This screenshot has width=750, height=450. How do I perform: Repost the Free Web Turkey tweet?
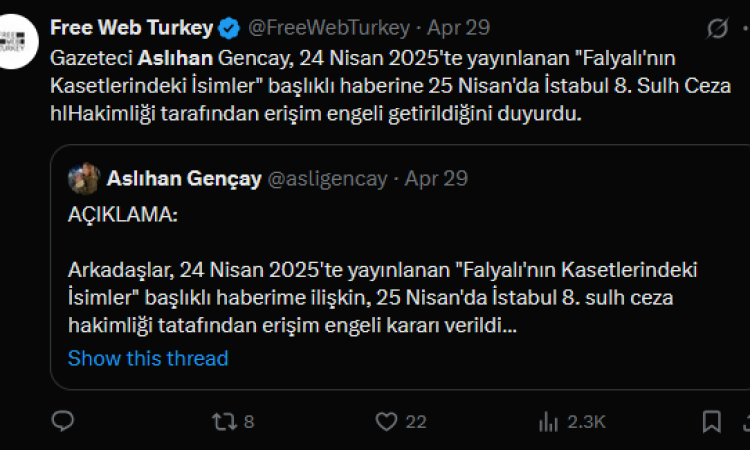click(225, 421)
